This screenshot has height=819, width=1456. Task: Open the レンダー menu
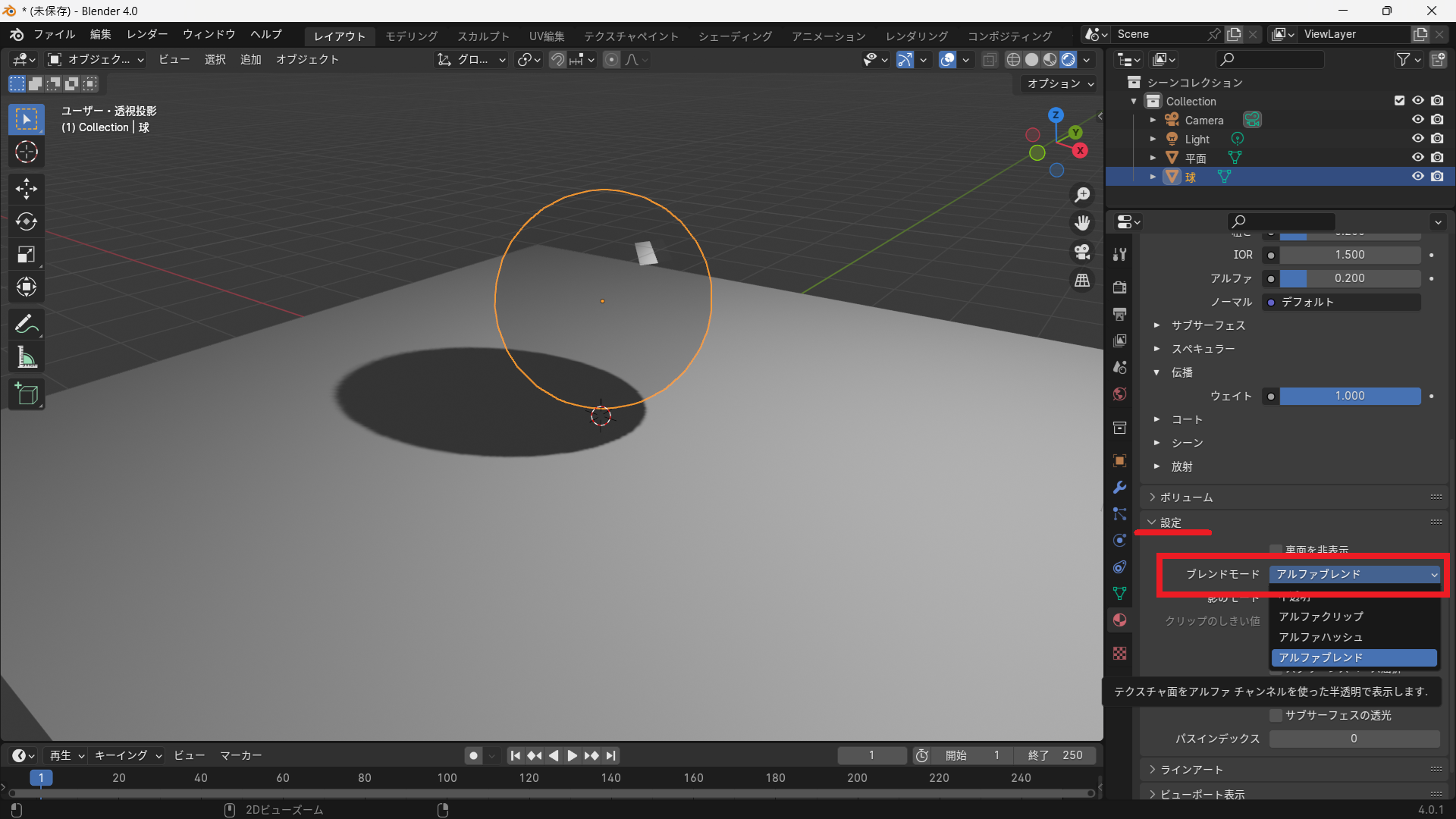point(147,34)
